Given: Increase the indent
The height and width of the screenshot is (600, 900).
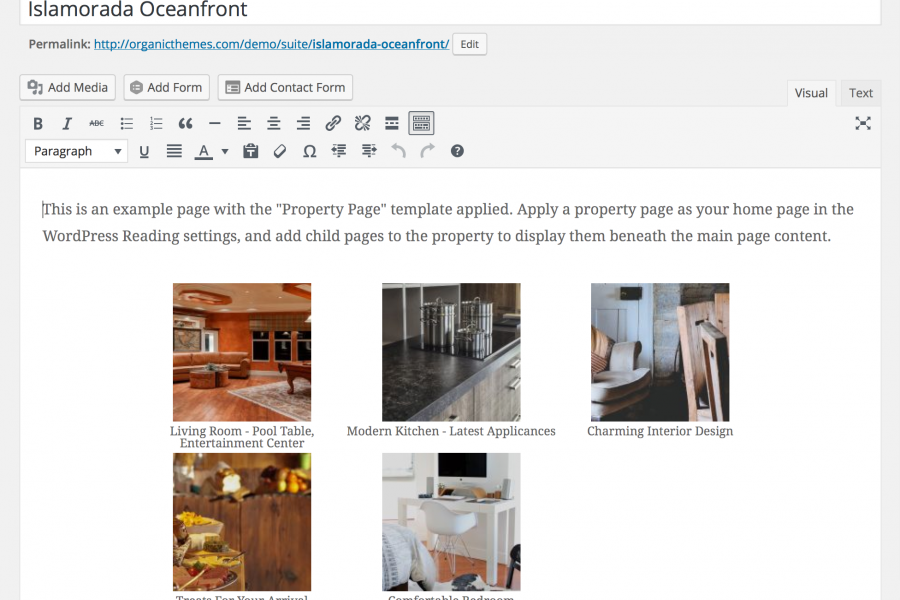Looking at the screenshot, I should (368, 151).
